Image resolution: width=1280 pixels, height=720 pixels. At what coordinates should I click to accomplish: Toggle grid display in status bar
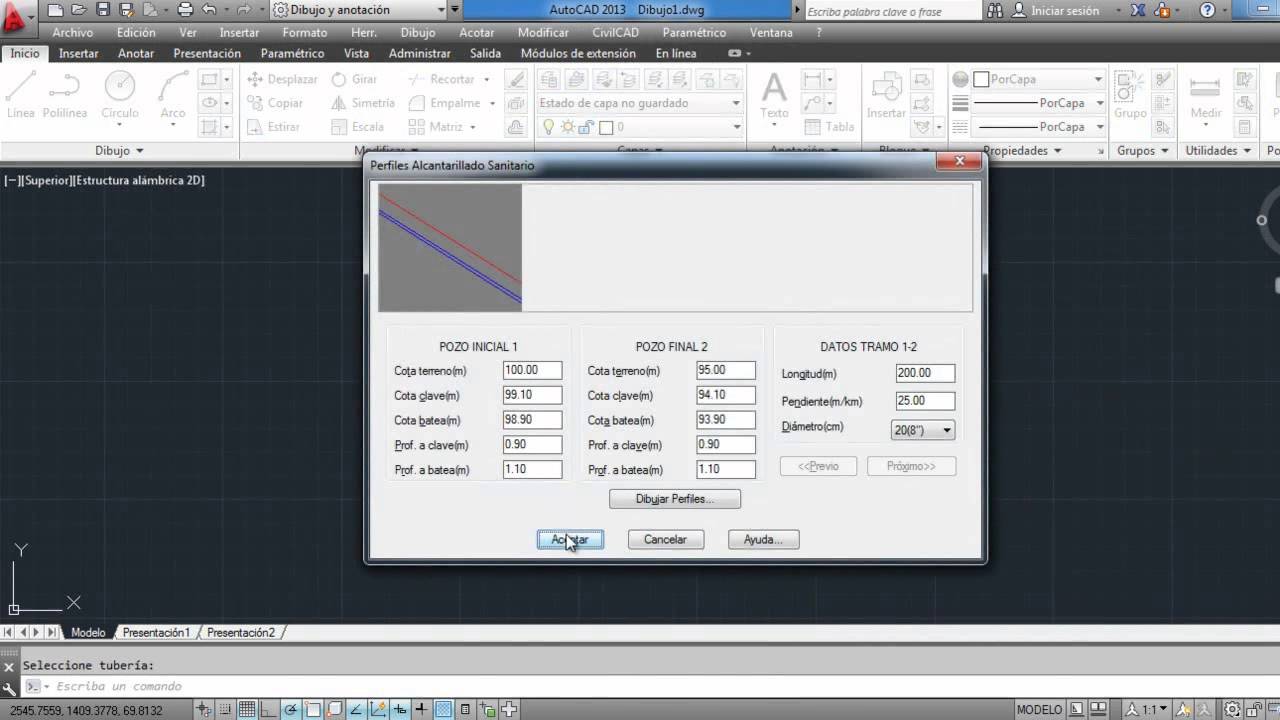point(246,710)
